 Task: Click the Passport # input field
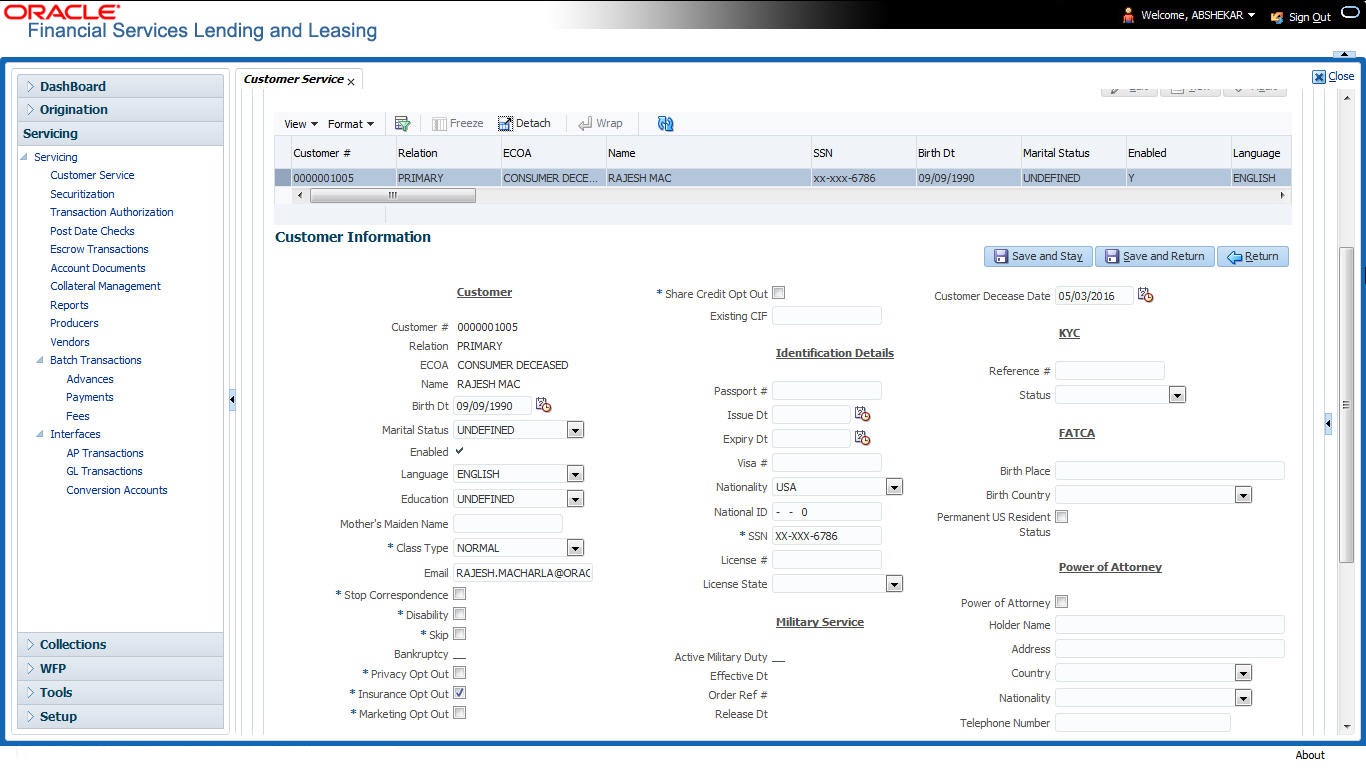(x=827, y=390)
